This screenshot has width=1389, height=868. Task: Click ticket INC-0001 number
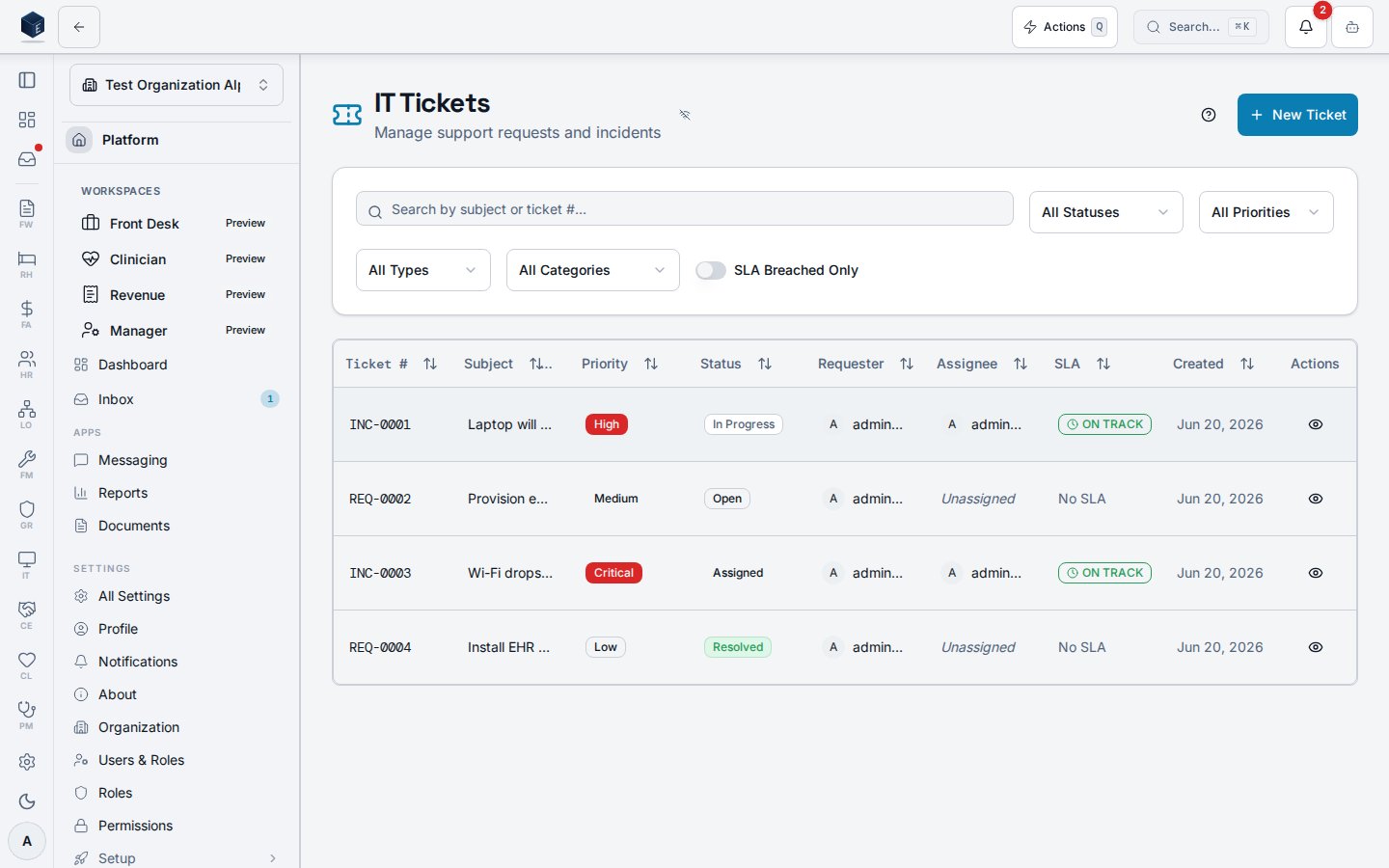[x=380, y=424]
